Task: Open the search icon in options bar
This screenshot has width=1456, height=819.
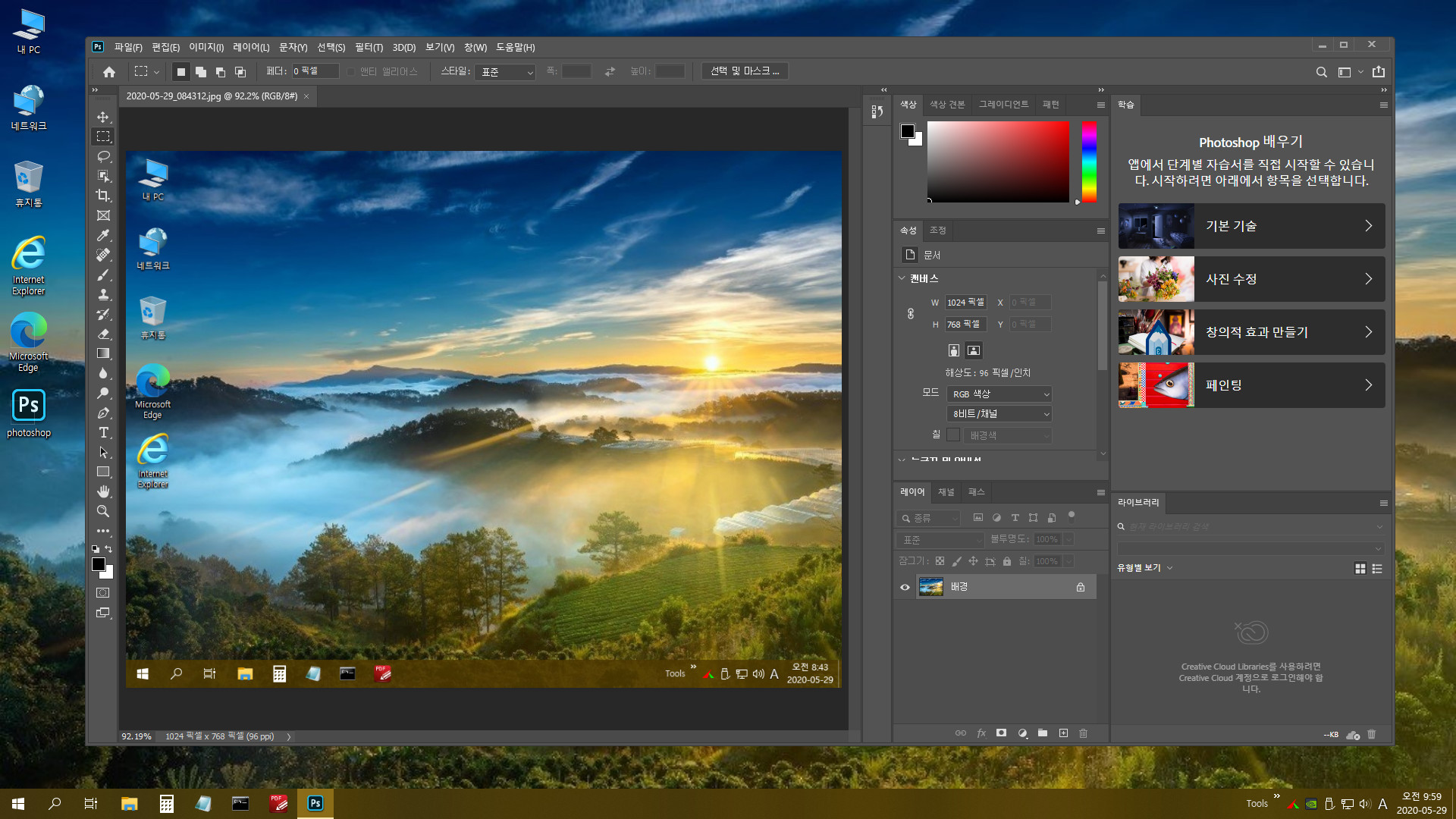Action: [x=1321, y=72]
